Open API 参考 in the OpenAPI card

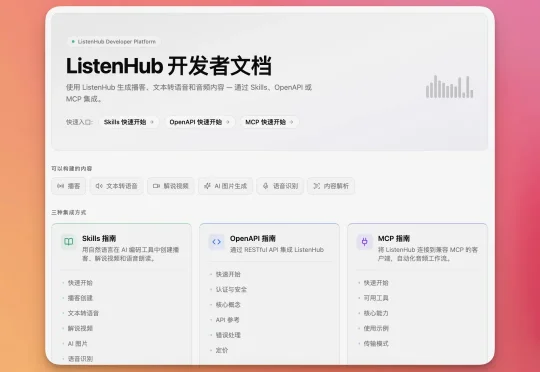pos(227,320)
